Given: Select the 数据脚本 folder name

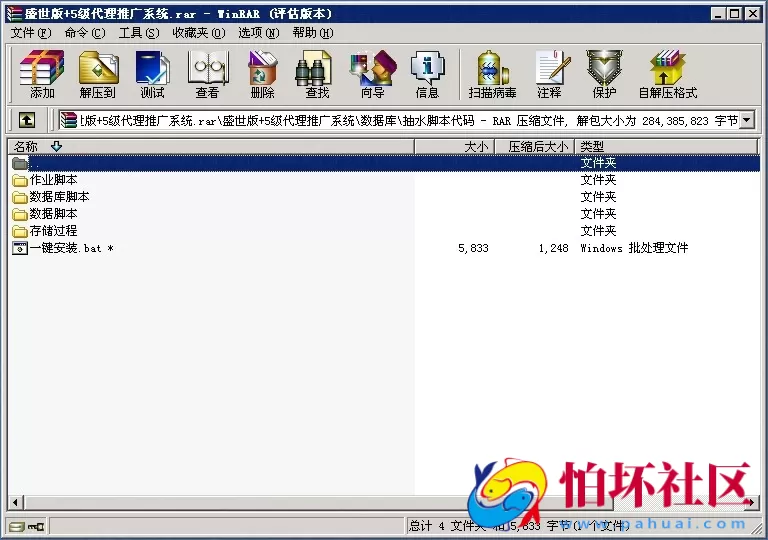Looking at the screenshot, I should click(53, 214).
